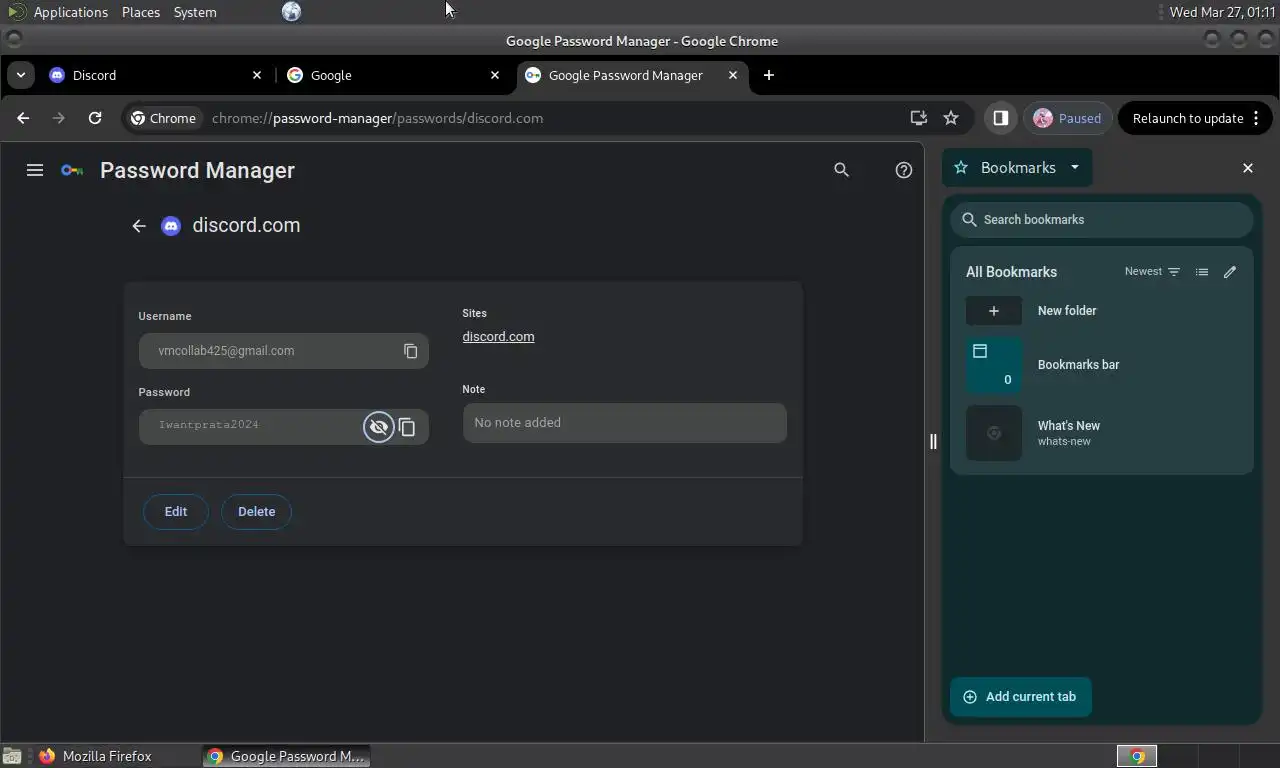The height and width of the screenshot is (768, 1280).
Task: Hide the Discord password with the eye icon
Action: [378, 427]
